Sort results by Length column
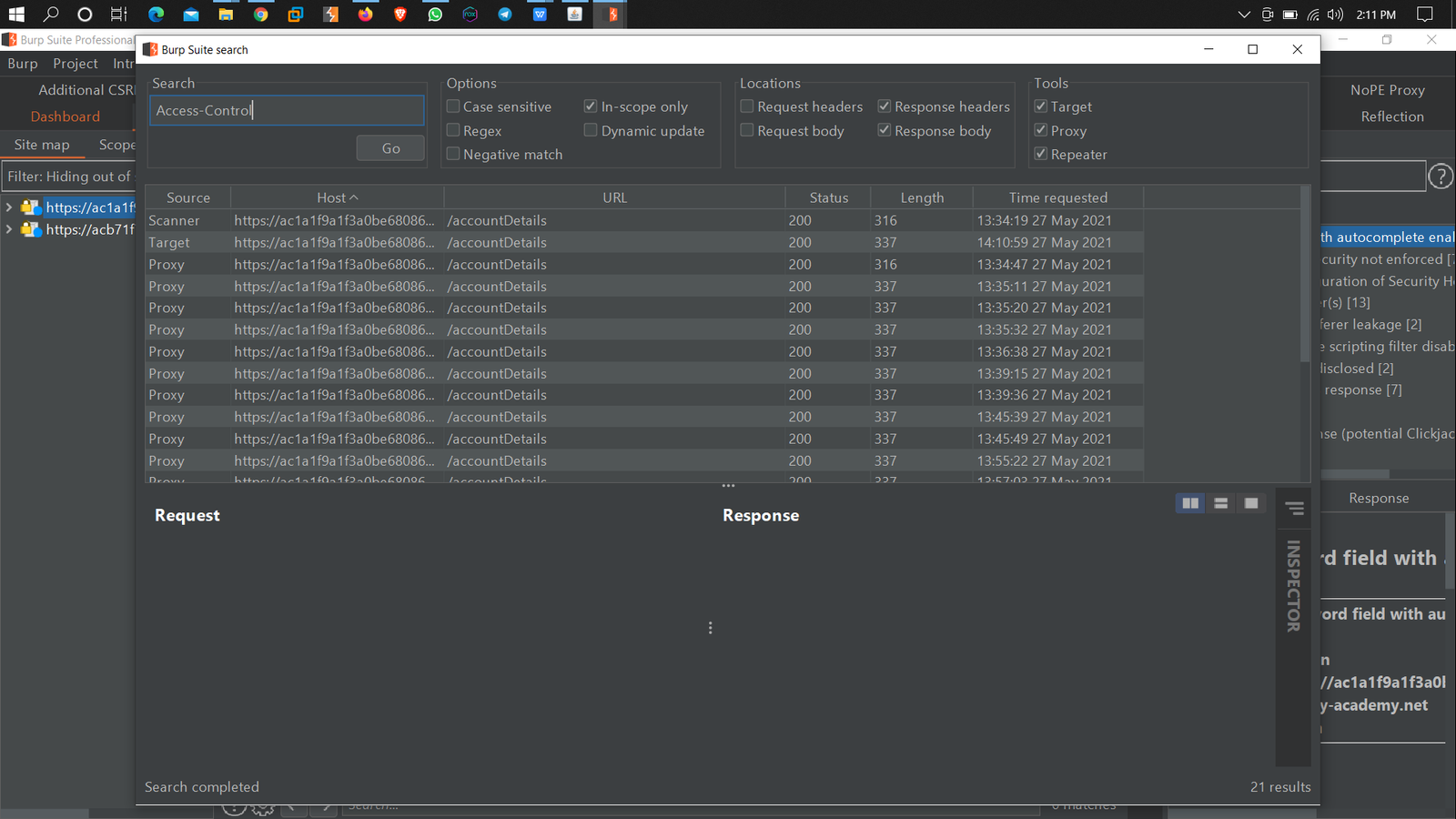The width and height of the screenshot is (1456, 819). 922,197
